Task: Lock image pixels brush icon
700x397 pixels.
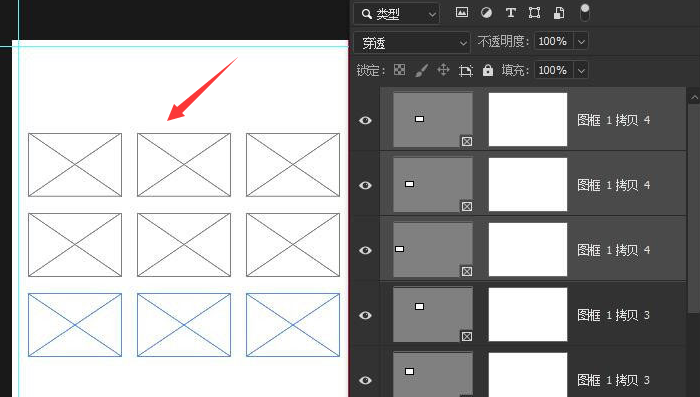Action: [421, 70]
